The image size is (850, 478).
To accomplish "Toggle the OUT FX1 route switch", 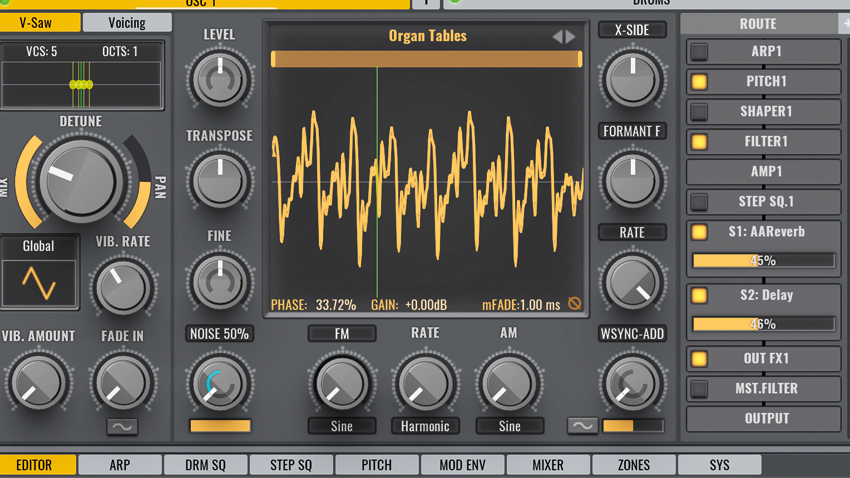I will tap(699, 359).
